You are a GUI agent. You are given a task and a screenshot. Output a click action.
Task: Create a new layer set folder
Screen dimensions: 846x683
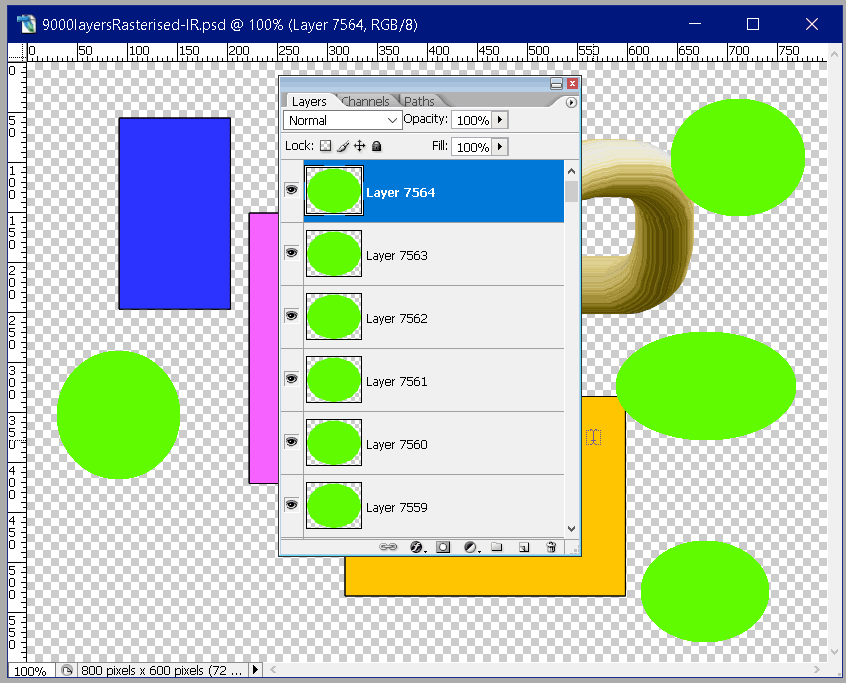[497, 547]
